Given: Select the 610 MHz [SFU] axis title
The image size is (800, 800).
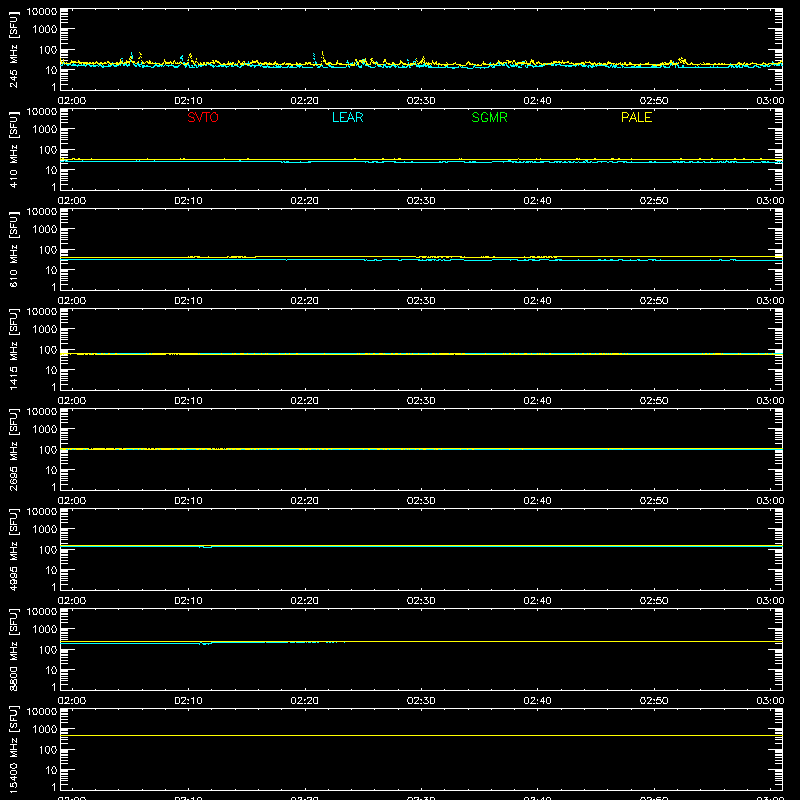Looking at the screenshot, I should pos(13,249).
